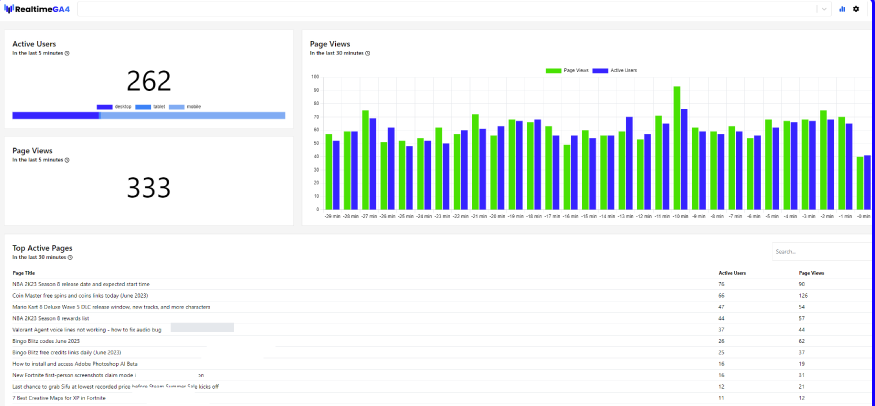Image resolution: width=875 pixels, height=406 pixels.
Task: Open Bingo Blitz free credits links row
Action: pyautogui.click(x=438, y=352)
